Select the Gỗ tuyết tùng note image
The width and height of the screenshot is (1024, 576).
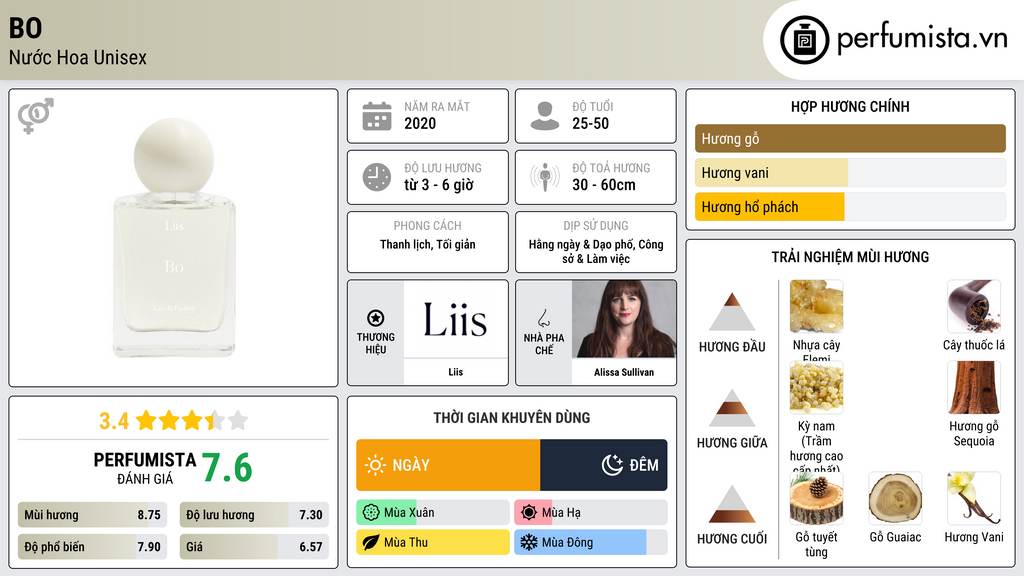(x=816, y=499)
